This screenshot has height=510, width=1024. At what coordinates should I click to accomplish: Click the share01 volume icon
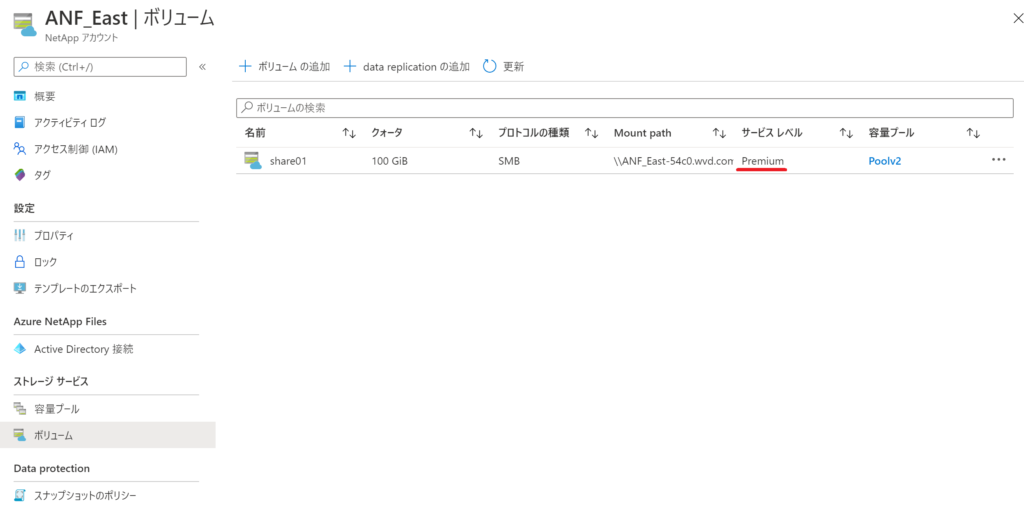pos(253,161)
